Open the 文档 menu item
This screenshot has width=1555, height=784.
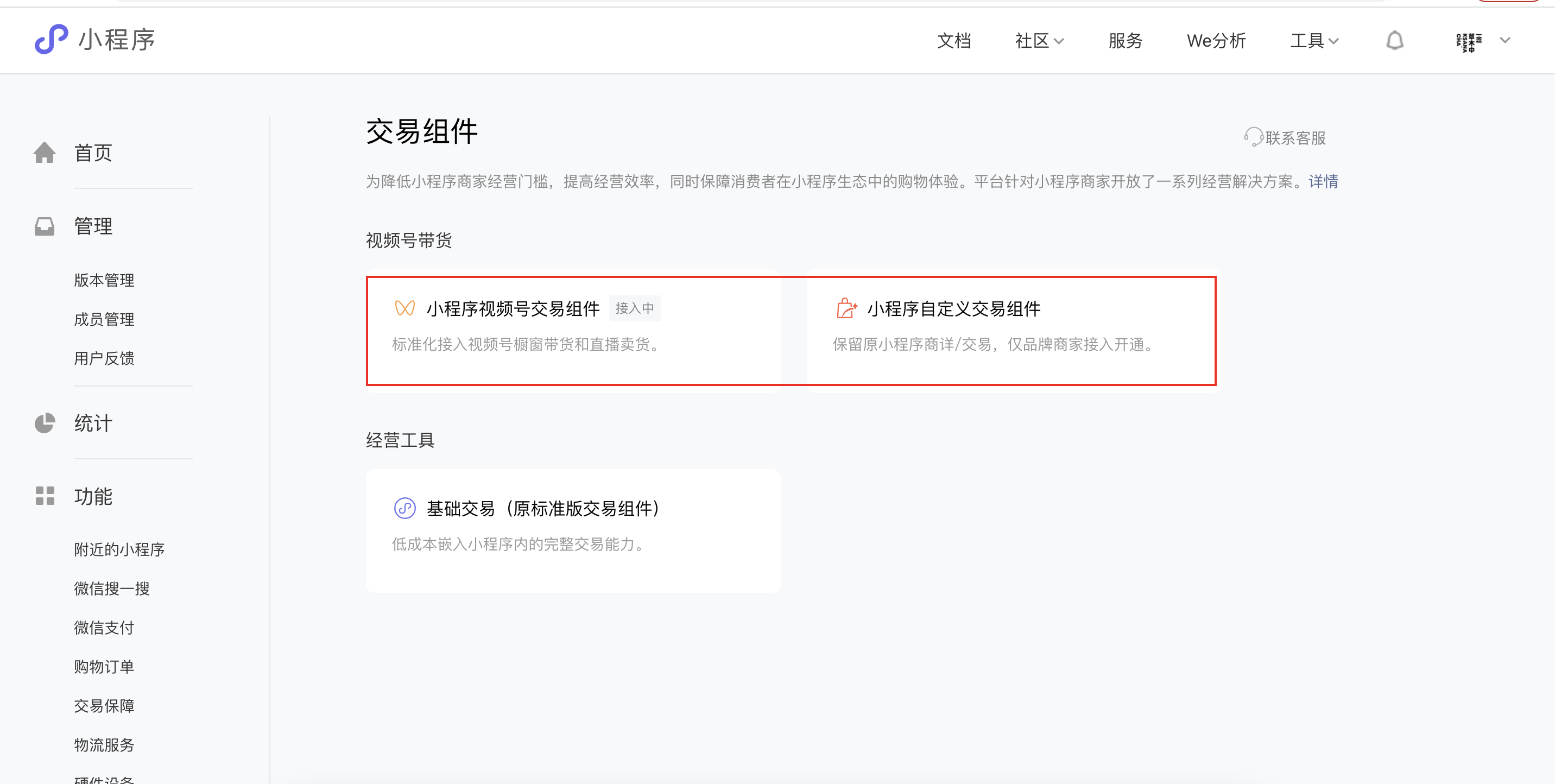tap(954, 41)
